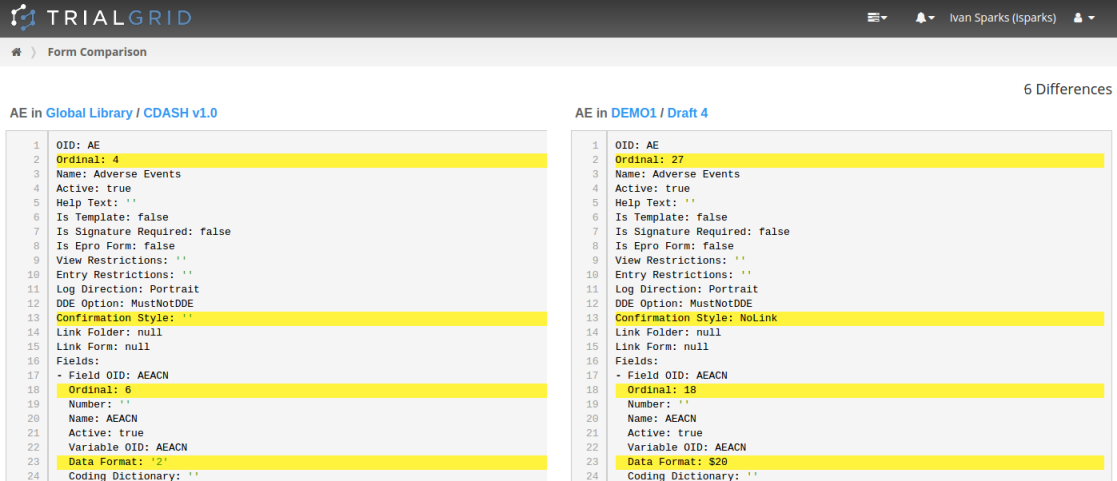Click the Form Comparison breadcrumb
Screen dimensions: 1117x481
coord(97,52)
